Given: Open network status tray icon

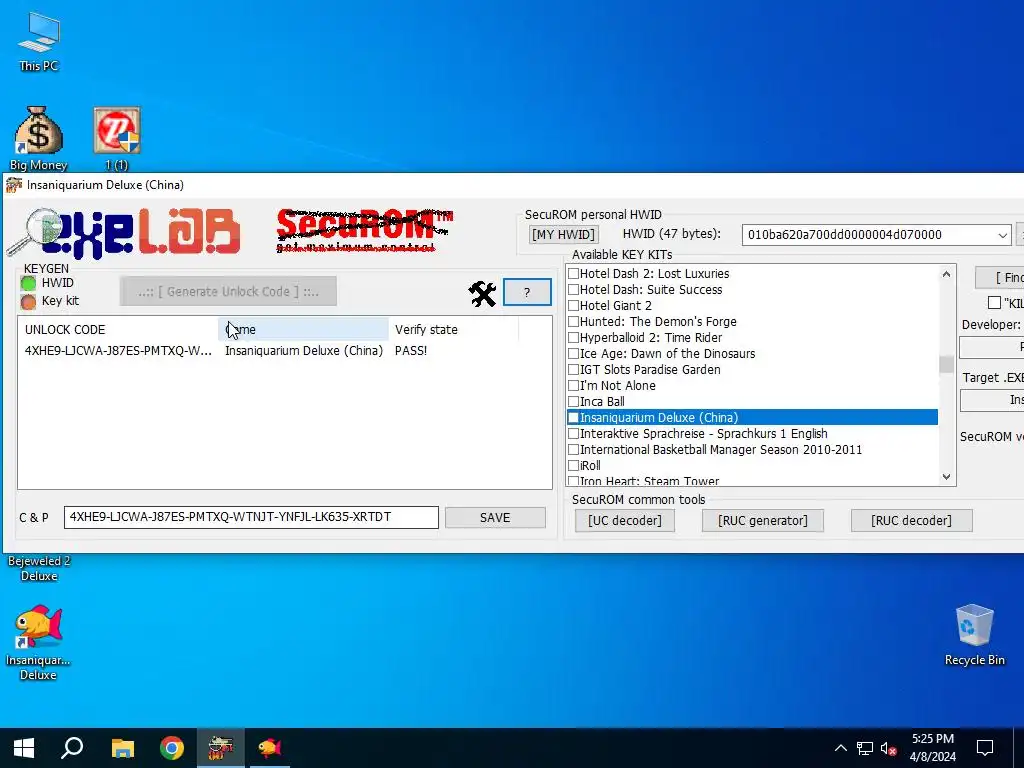Looking at the screenshot, I should pyautogui.click(x=865, y=748).
